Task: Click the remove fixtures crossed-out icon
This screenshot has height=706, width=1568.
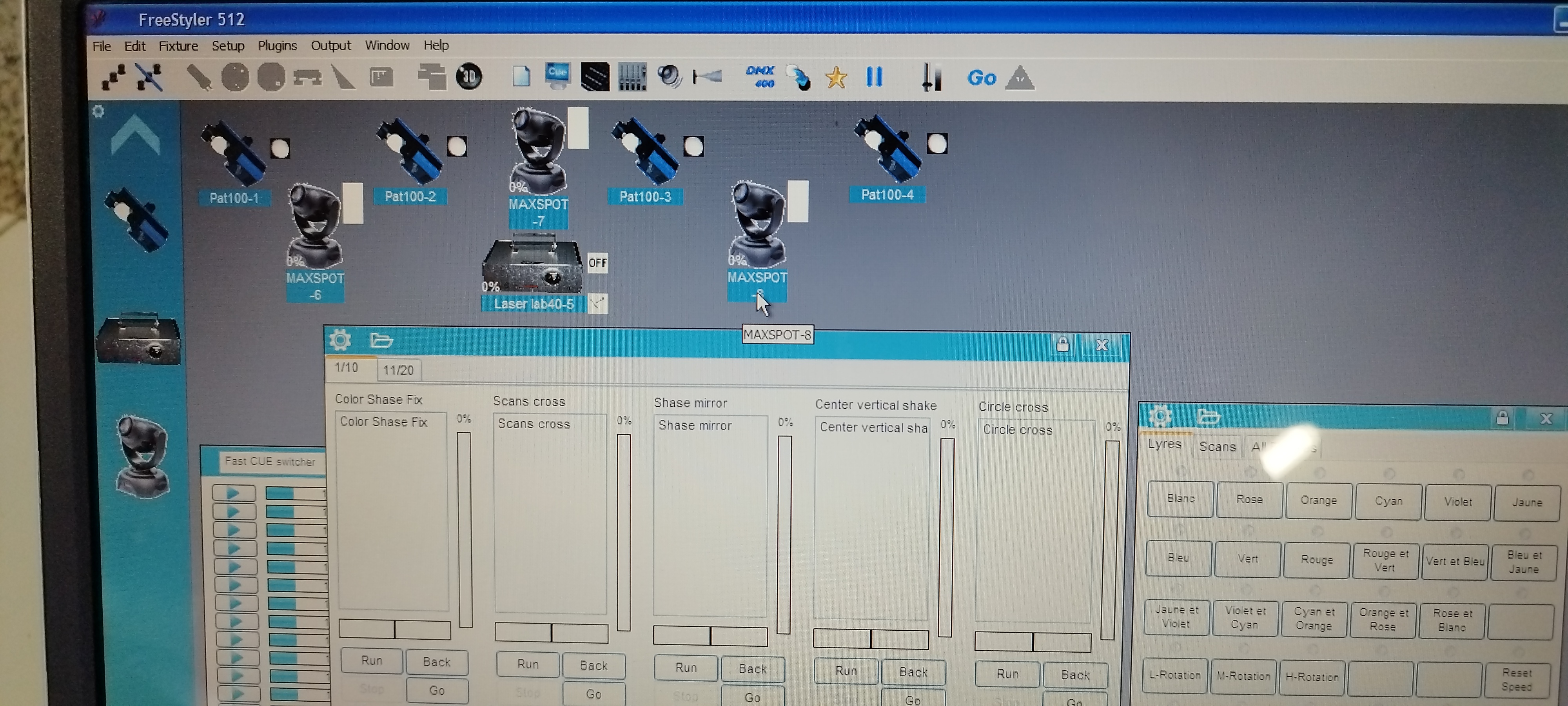Action: (x=149, y=78)
